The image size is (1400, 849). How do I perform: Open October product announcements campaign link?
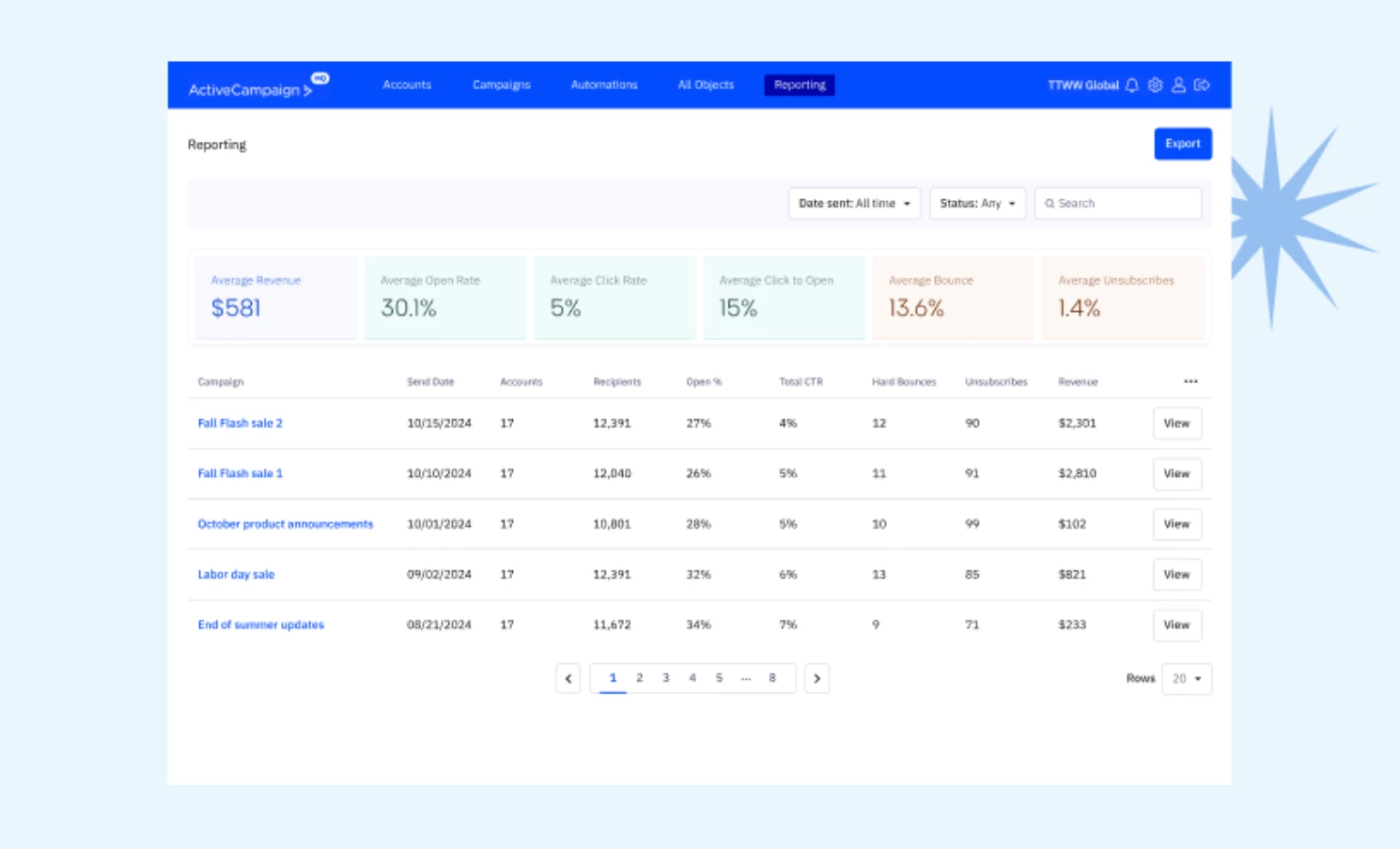click(285, 524)
